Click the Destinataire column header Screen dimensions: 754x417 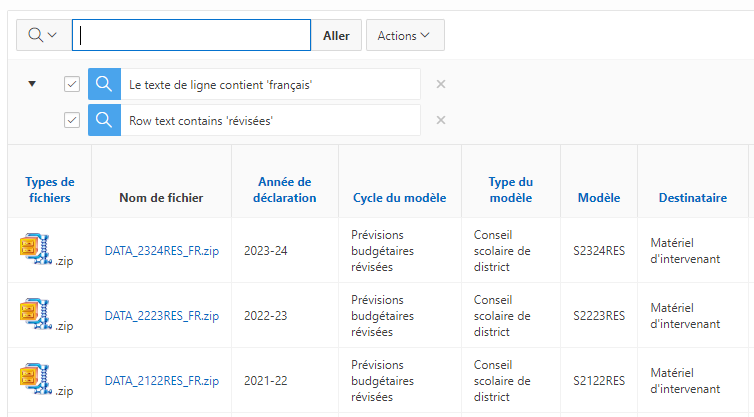point(692,198)
